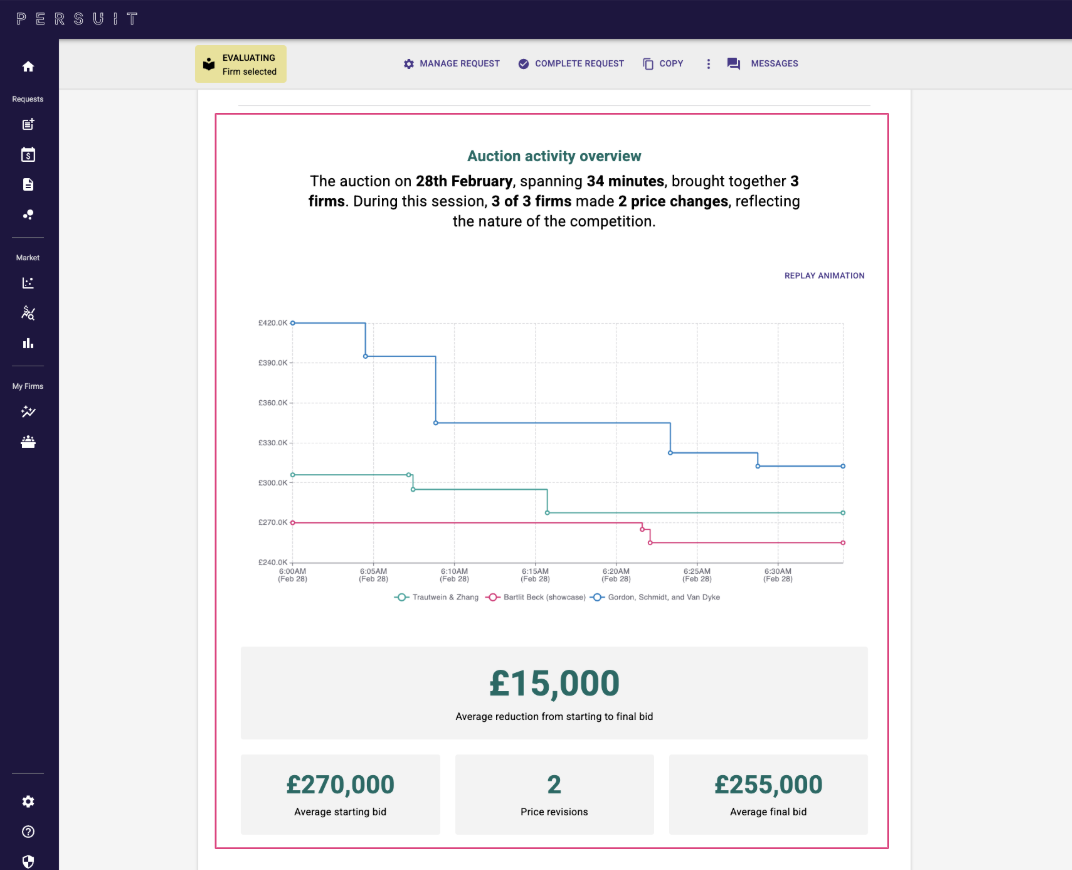This screenshot has width=1072, height=870.
Task: Click Replay Animation link
Action: click(824, 276)
